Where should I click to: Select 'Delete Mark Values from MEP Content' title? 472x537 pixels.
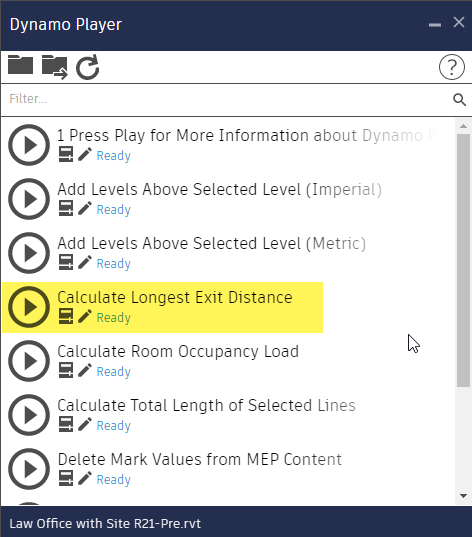click(x=200, y=460)
